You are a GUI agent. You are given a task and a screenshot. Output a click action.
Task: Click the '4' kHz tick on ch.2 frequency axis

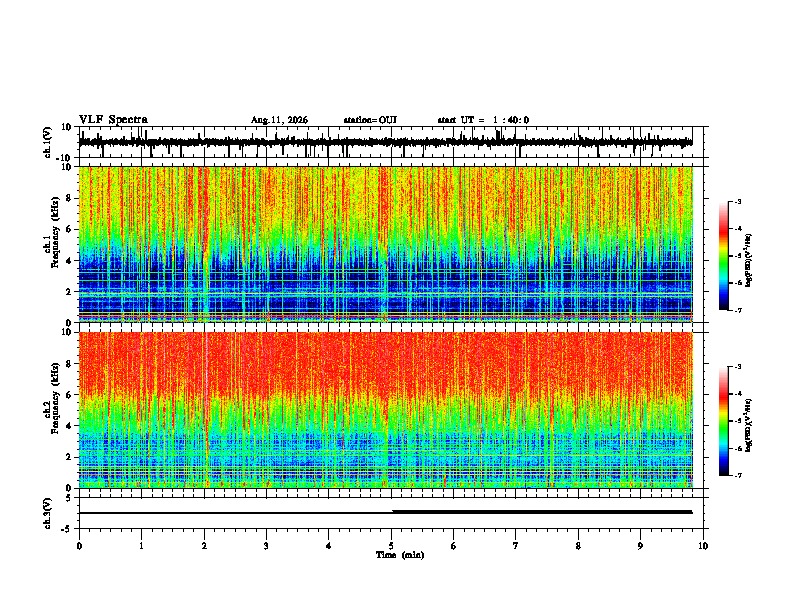click(69, 426)
